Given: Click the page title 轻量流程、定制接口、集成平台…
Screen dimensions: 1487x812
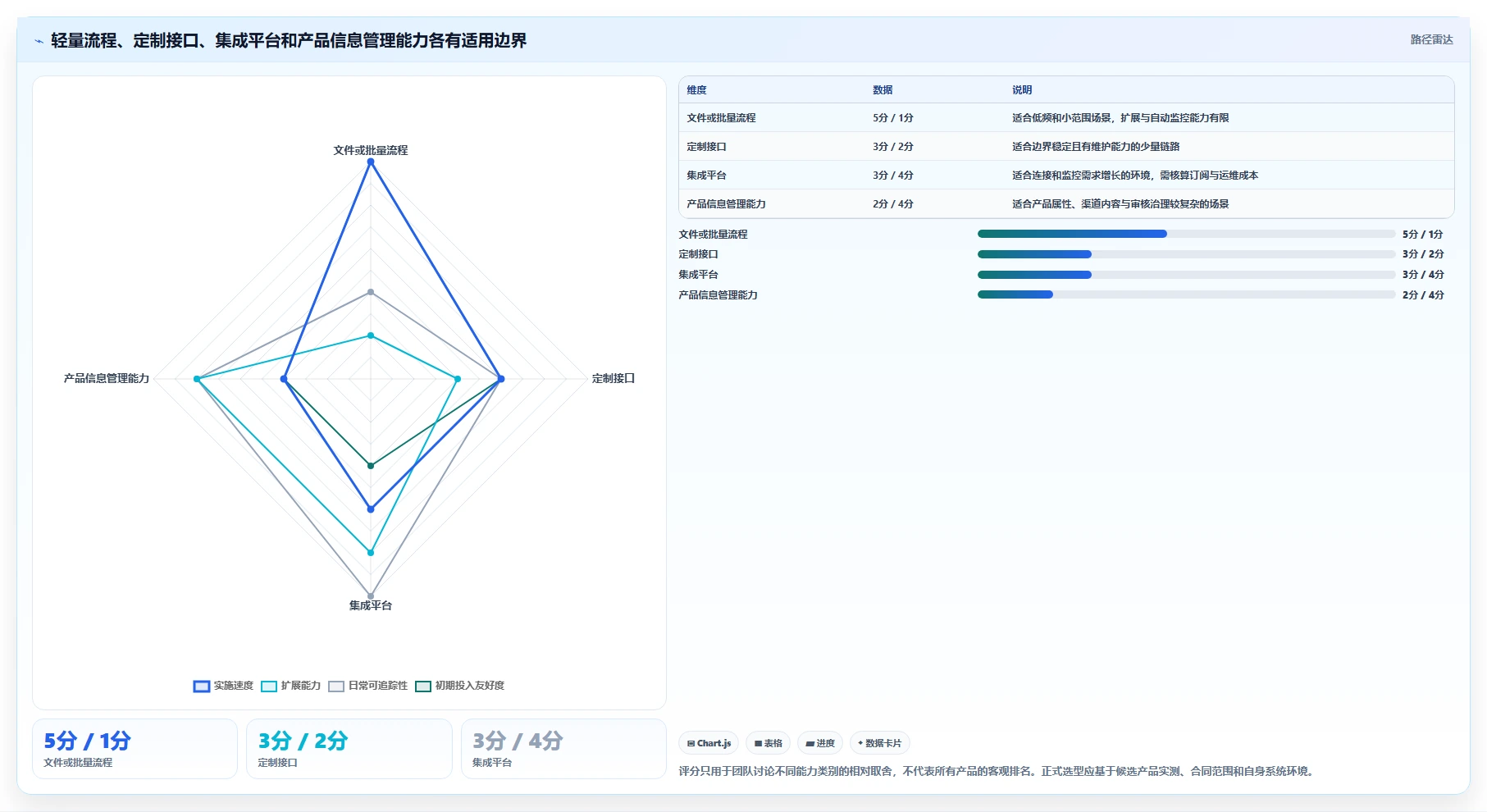Looking at the screenshot, I should tap(289, 41).
